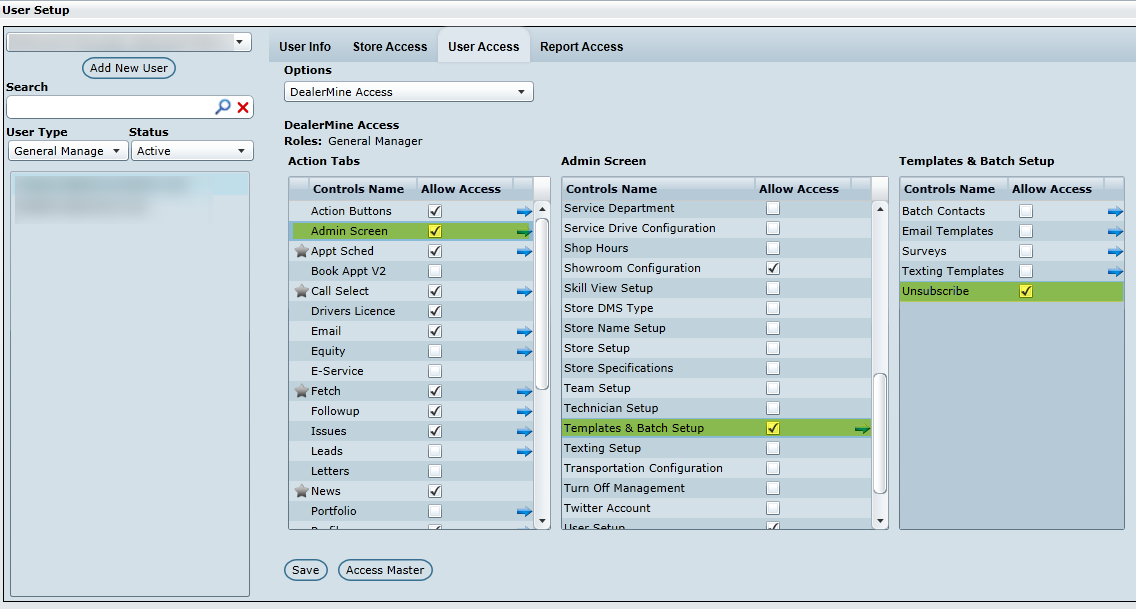This screenshot has width=1136, height=610.
Task: Uncheck Showroom Configuration access checkbox
Action: [773, 268]
